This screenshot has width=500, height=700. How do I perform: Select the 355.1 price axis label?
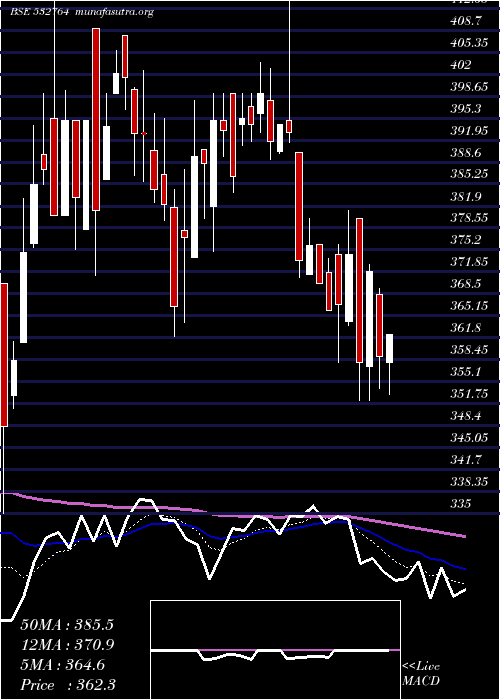(x=467, y=371)
